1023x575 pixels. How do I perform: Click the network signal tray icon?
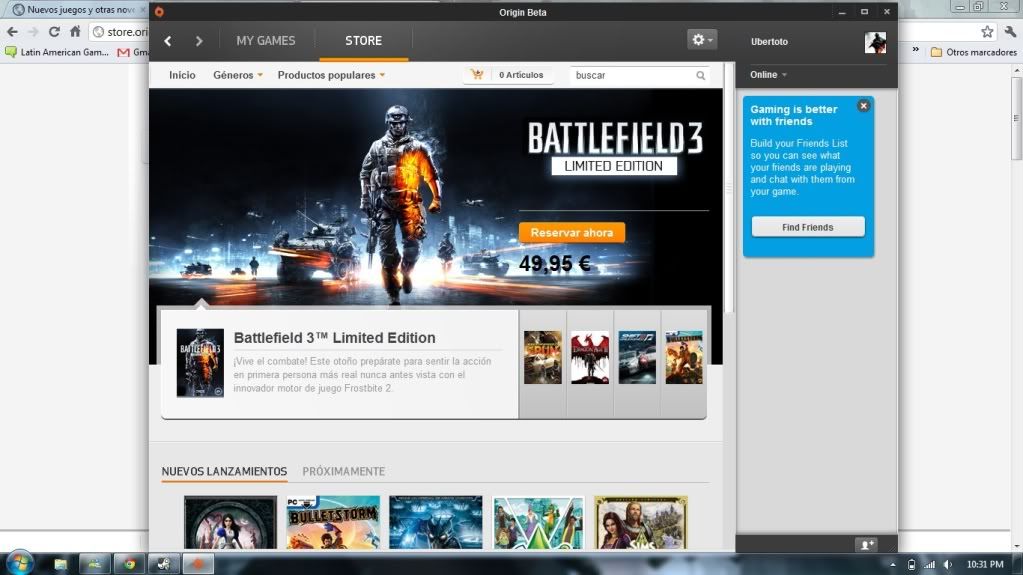coord(930,565)
